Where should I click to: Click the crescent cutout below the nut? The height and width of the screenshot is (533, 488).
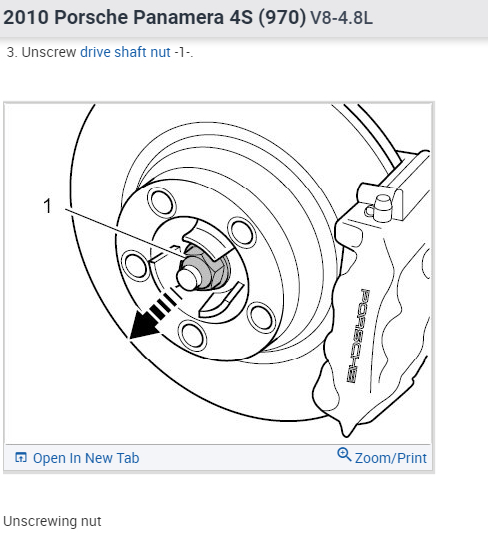pyautogui.click(x=221, y=301)
